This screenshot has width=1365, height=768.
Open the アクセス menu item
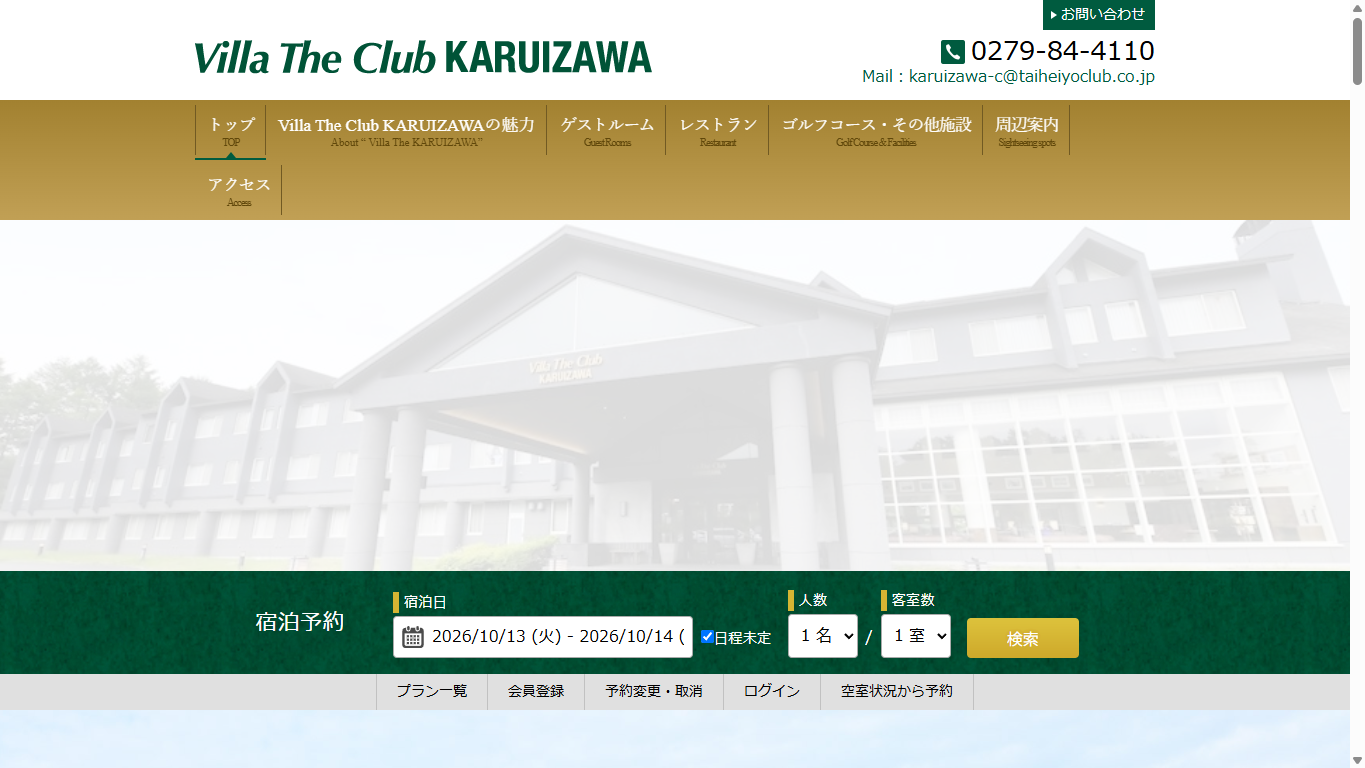coord(239,190)
